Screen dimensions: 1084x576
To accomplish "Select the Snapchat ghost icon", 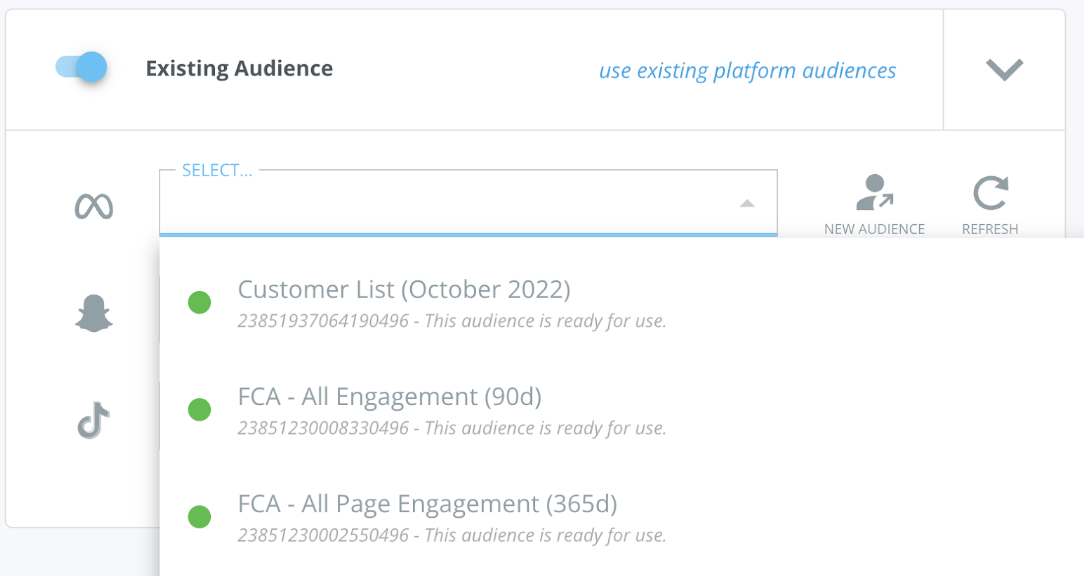I will click(94, 313).
